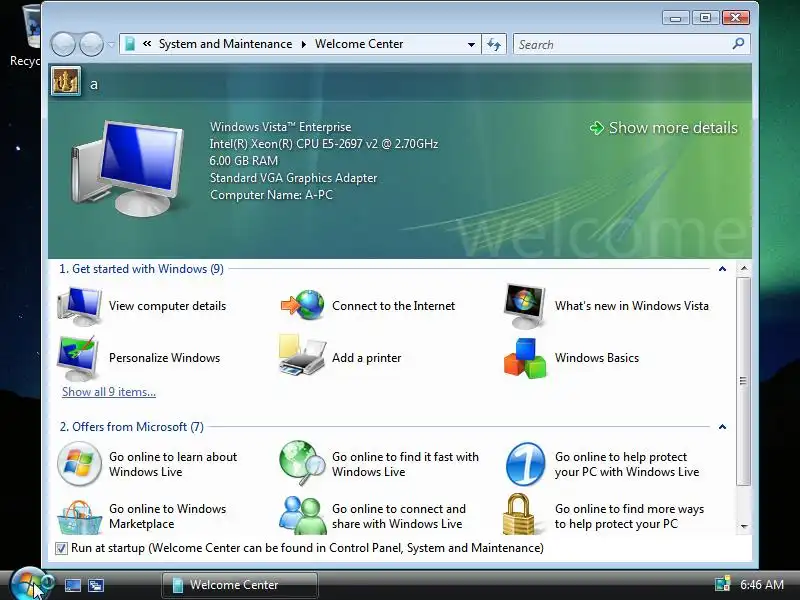
Task: Click the user account chess picture
Action: (66, 82)
